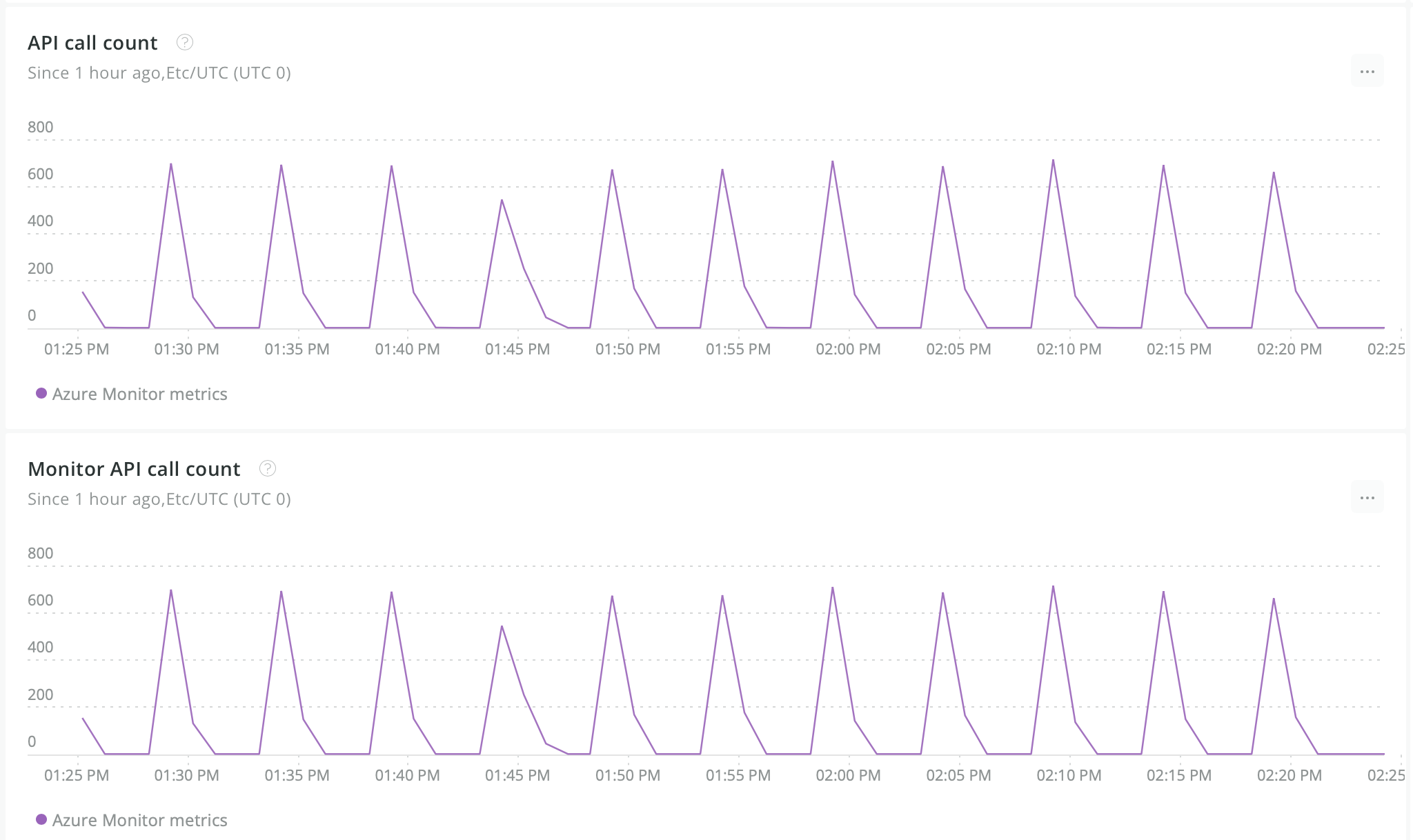Screen dimensions: 1413x840
Task: Click the 01:50 PM axis label in the API call count chart
Action: pos(628,349)
